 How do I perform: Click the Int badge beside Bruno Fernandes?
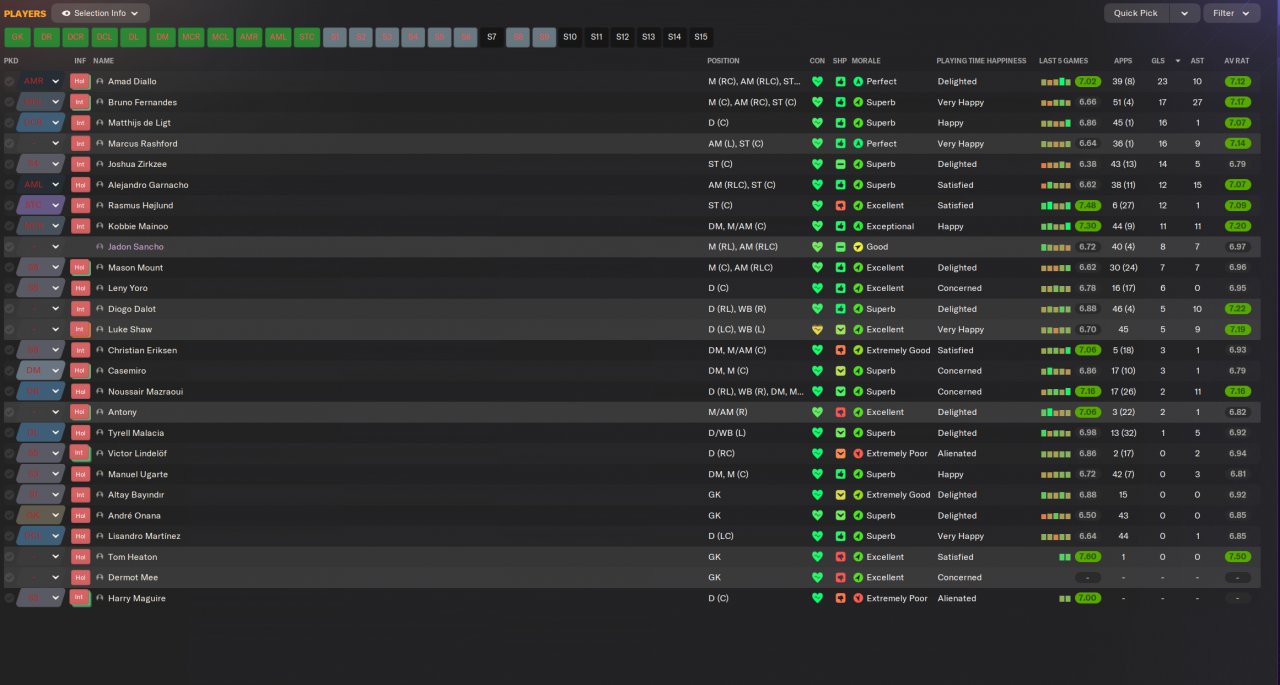pyautogui.click(x=80, y=102)
